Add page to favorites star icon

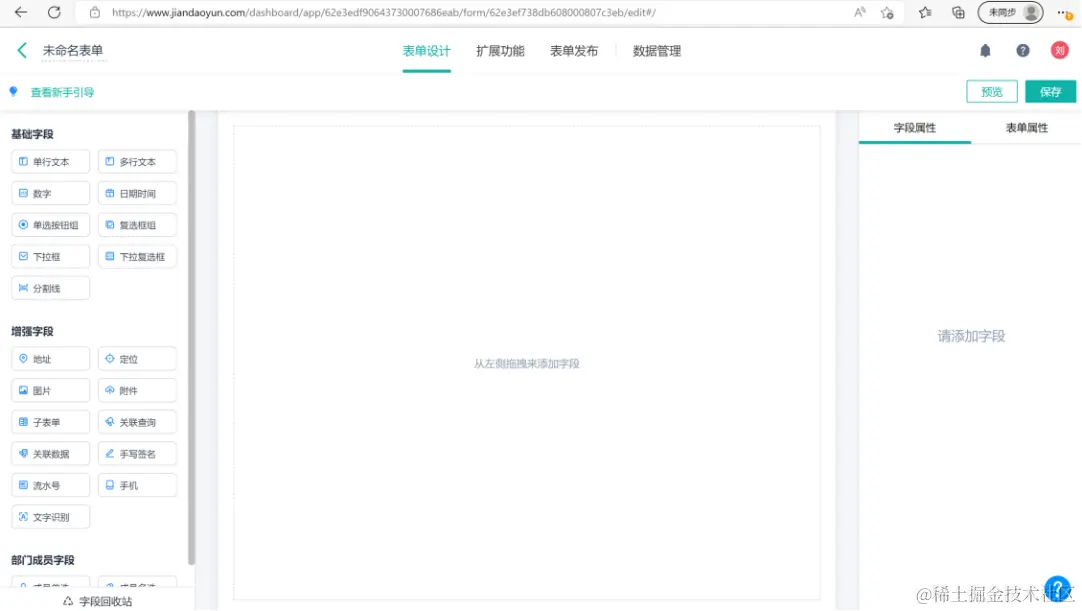tap(887, 12)
